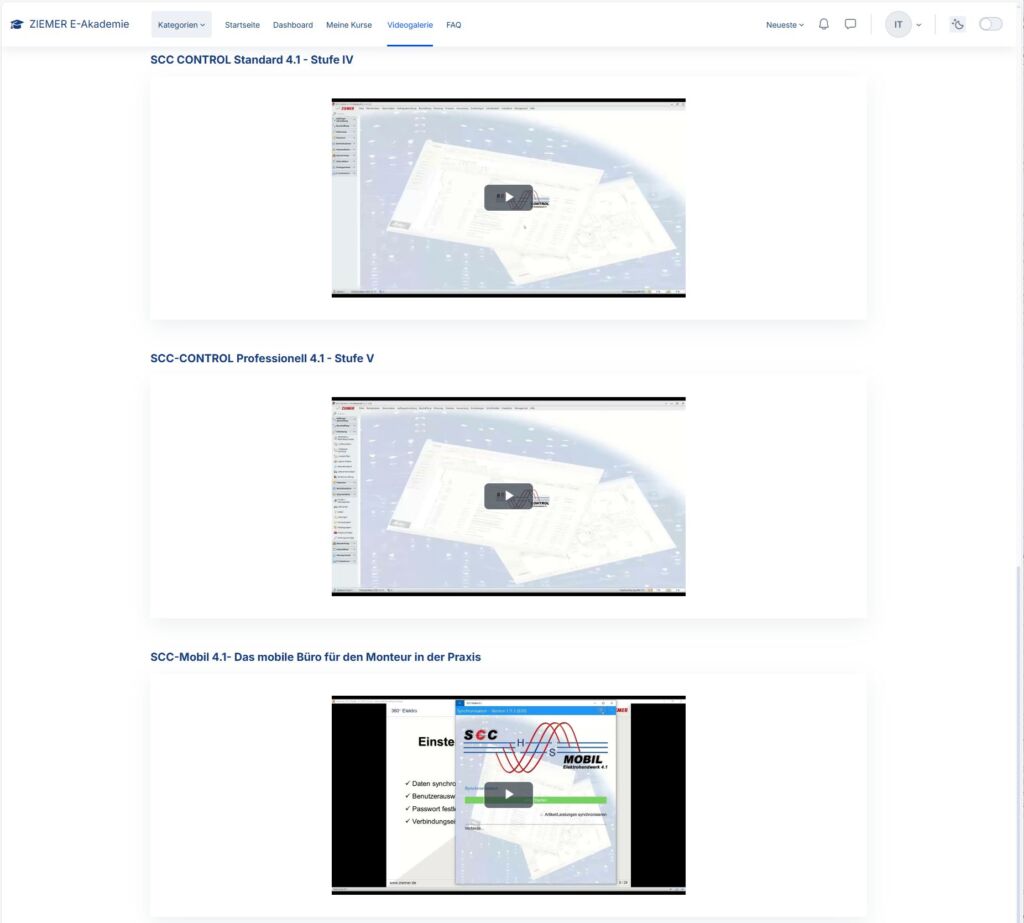Click the dark mode moon icon
Viewport: 1024px width, 923px height.
[x=957, y=25]
